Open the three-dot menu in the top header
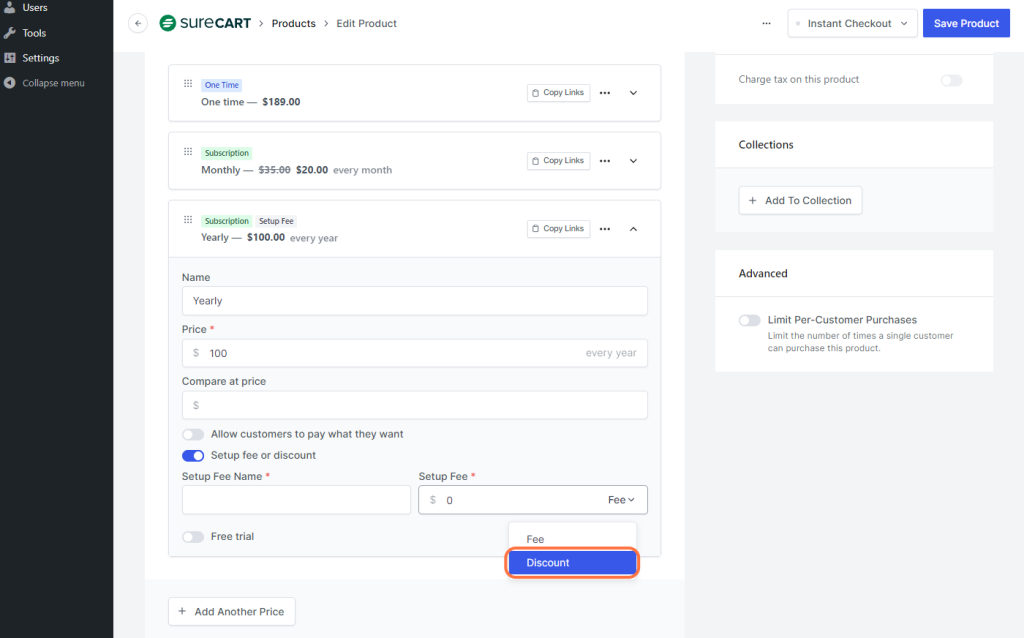This screenshot has height=638, width=1024. coord(766,23)
